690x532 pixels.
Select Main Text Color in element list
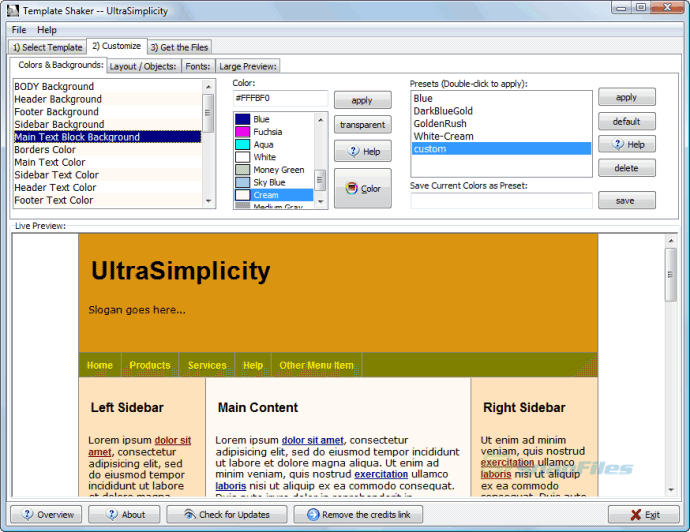click(107, 162)
